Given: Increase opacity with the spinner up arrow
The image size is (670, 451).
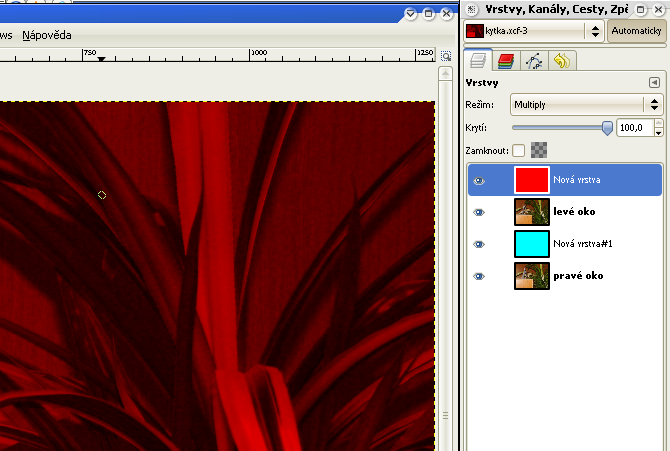Looking at the screenshot, I should (x=658, y=123).
